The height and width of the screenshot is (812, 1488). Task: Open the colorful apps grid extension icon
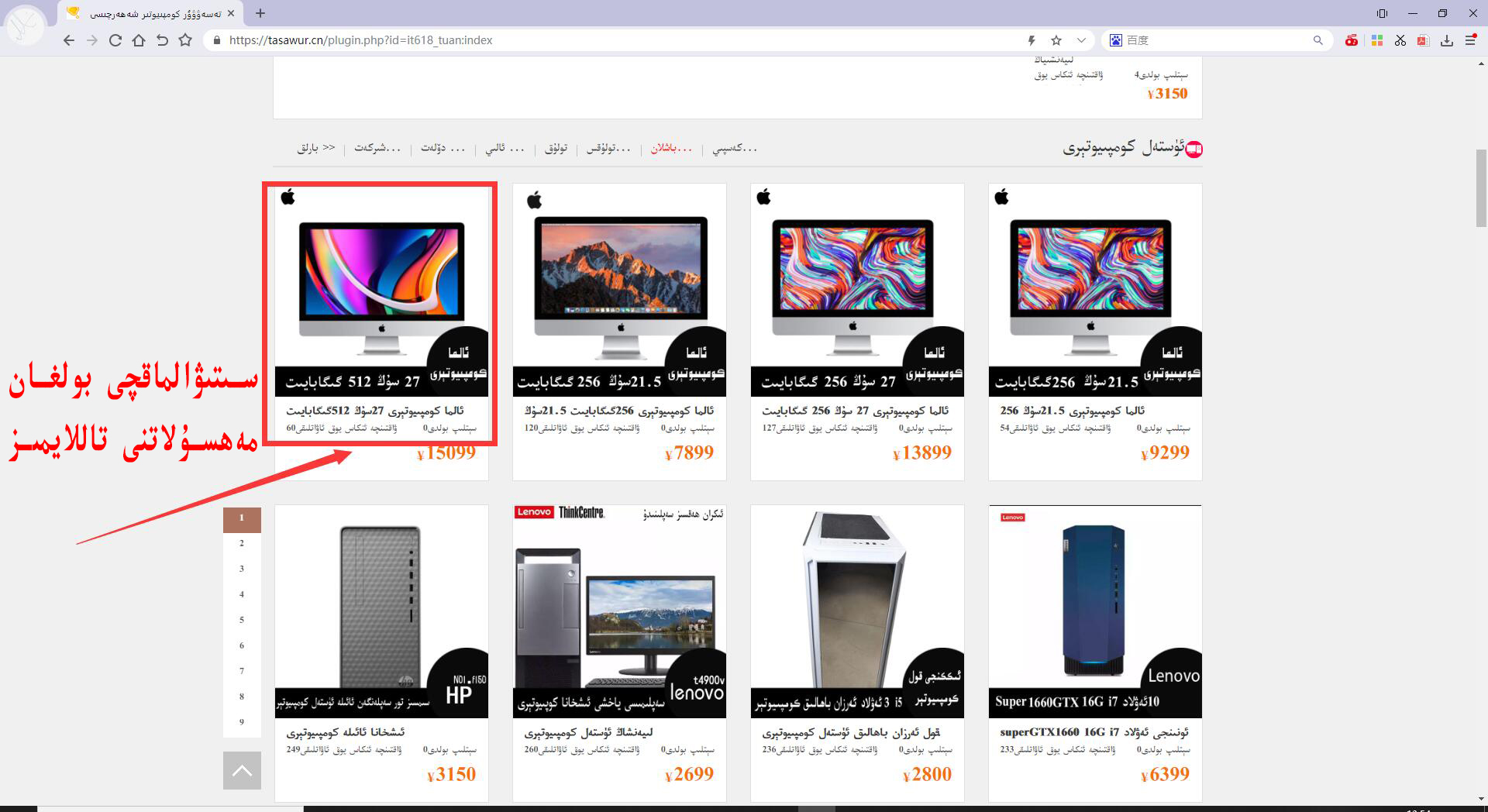coord(1376,40)
